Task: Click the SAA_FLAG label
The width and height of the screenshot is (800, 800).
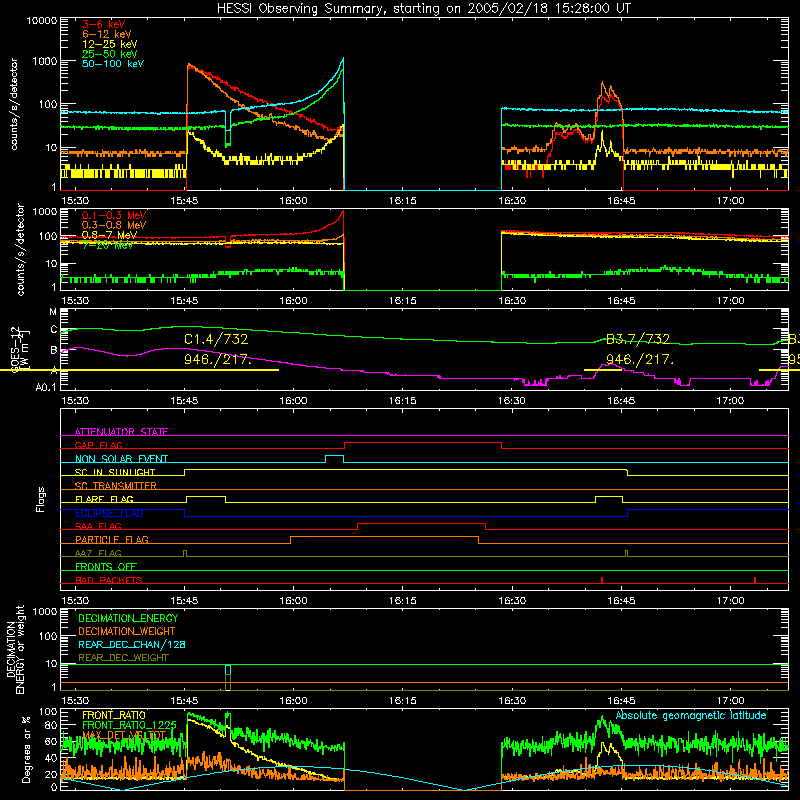Action: click(98, 526)
